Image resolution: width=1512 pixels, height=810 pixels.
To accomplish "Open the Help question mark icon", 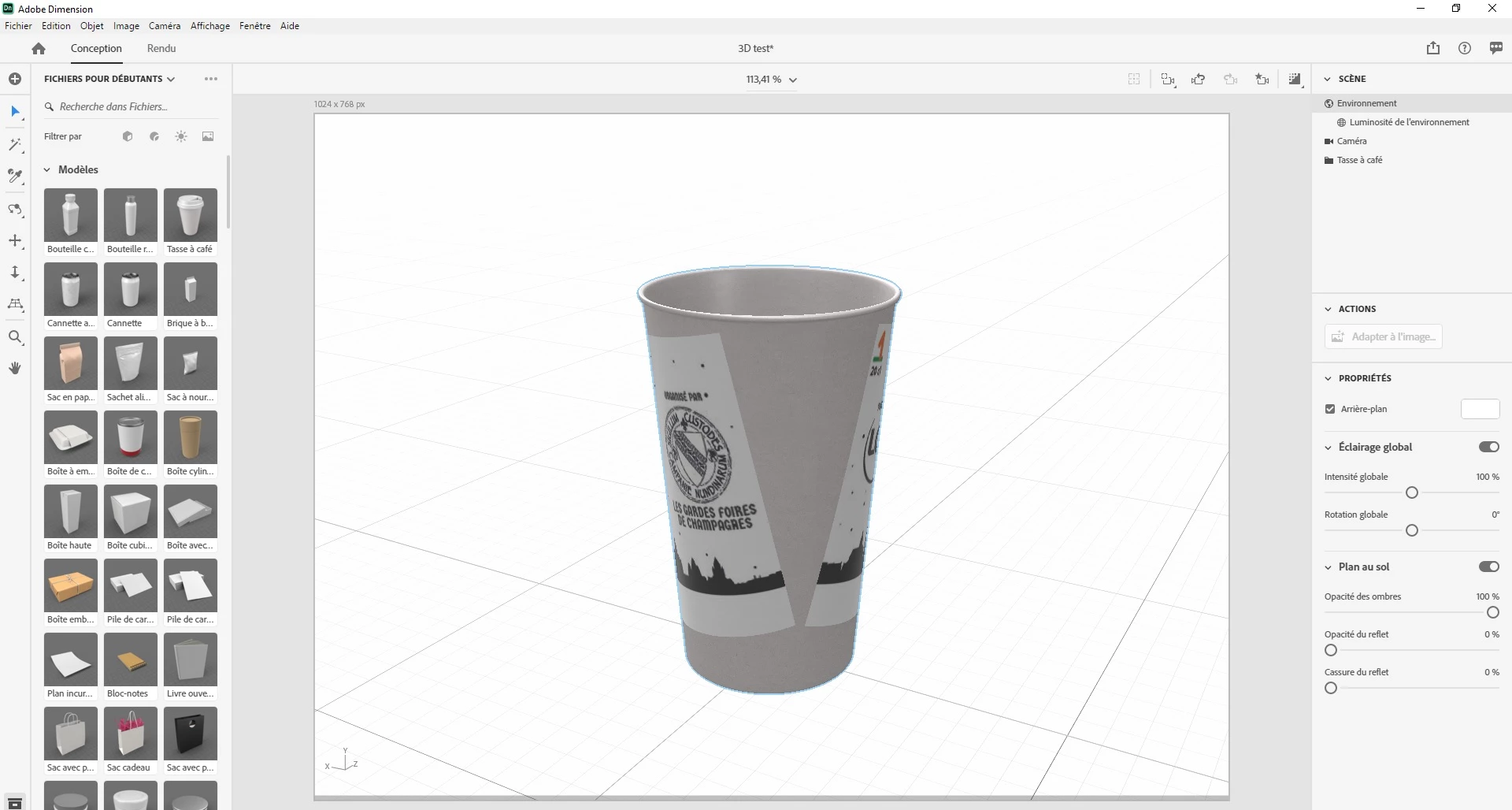I will click(1465, 48).
